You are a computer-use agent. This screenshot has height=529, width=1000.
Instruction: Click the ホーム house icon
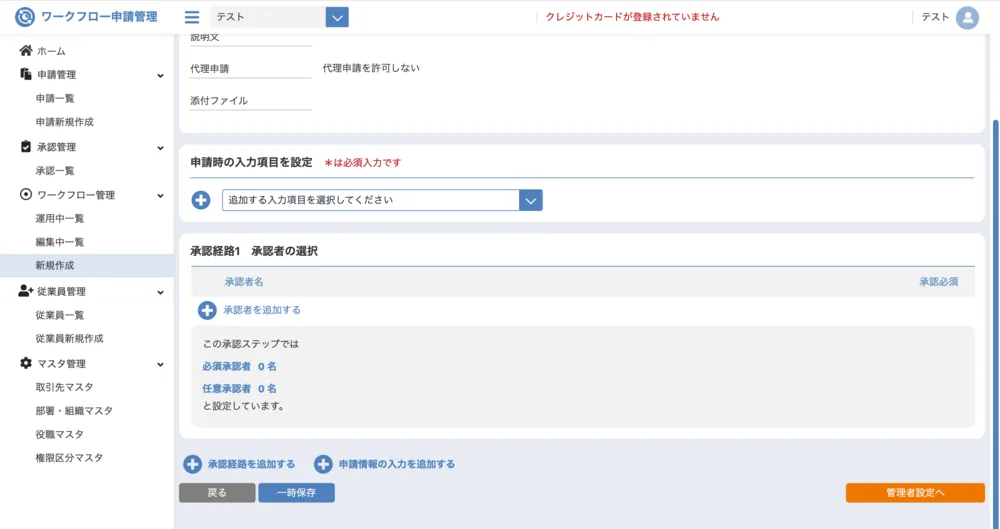pos(26,50)
